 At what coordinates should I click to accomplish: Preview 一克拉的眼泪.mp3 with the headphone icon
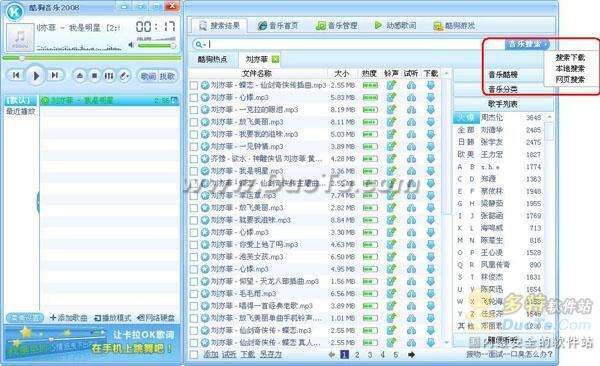click(411, 110)
